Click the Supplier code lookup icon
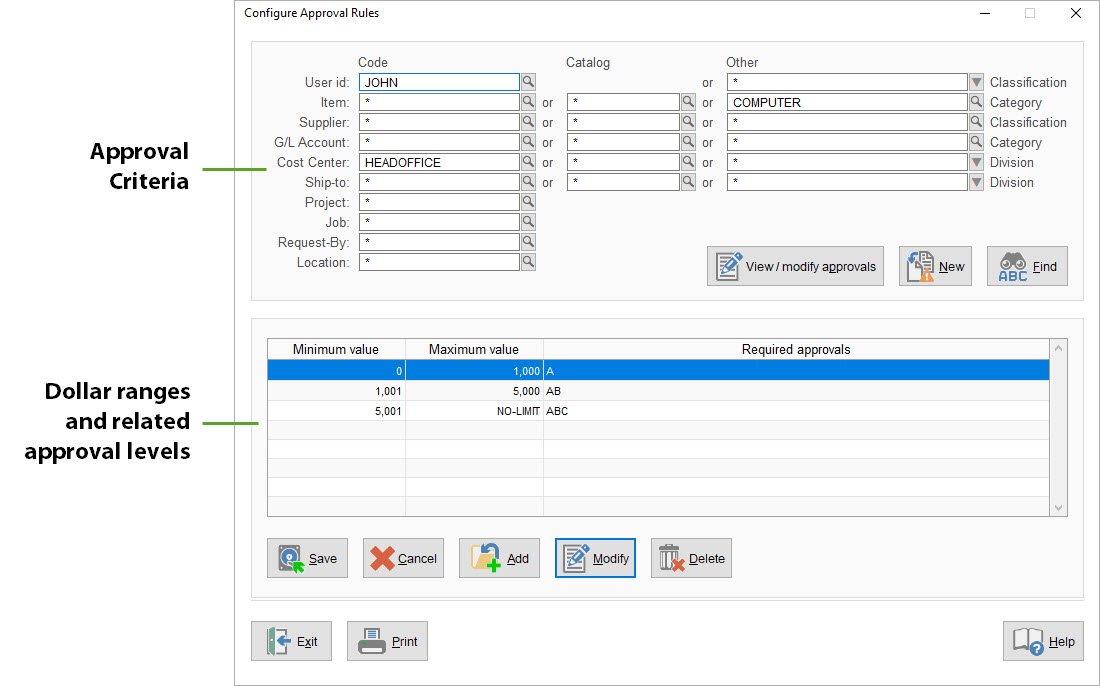 [x=528, y=121]
